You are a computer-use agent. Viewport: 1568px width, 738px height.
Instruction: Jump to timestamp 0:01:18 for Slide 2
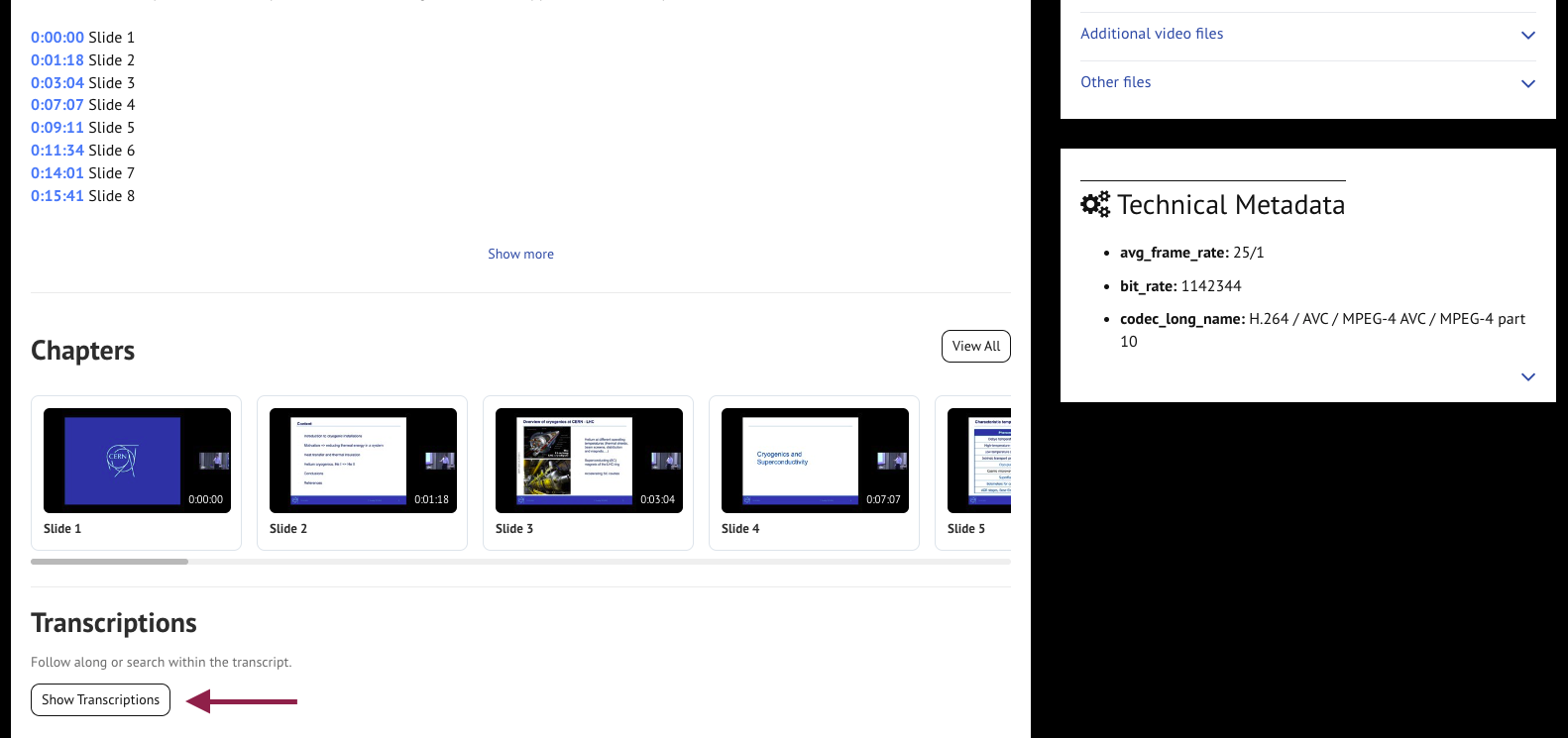pos(57,60)
